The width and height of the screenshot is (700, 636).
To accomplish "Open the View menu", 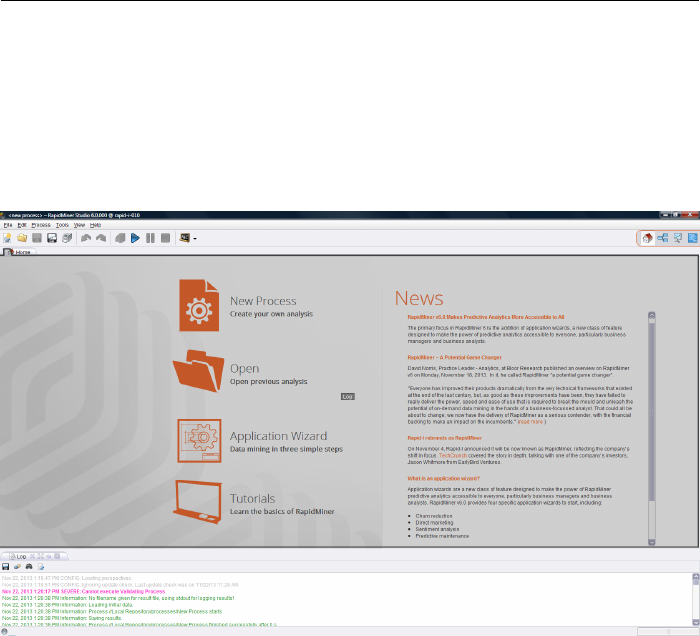I will 79,225.
